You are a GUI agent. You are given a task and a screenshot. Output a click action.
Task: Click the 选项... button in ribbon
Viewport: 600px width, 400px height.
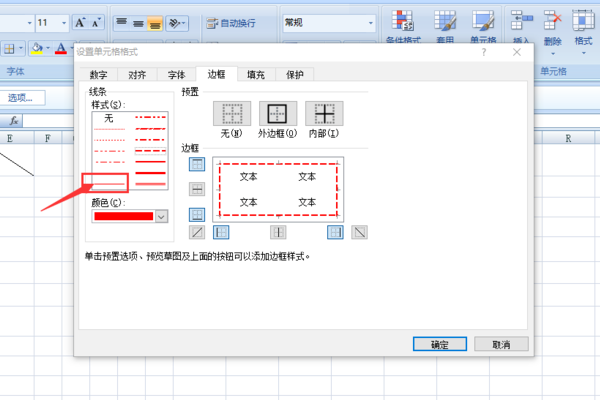(x=22, y=98)
